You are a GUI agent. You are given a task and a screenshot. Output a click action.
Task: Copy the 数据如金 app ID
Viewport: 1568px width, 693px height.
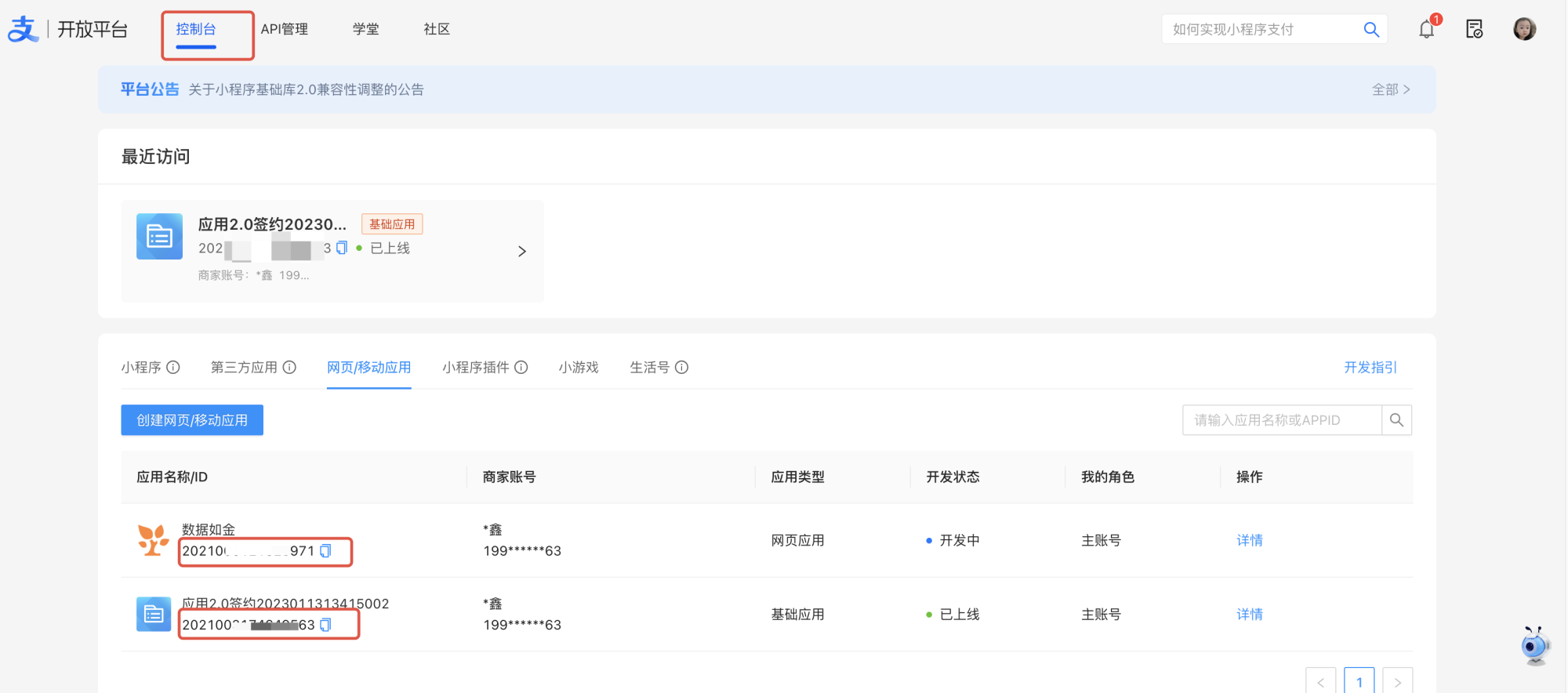click(x=326, y=551)
